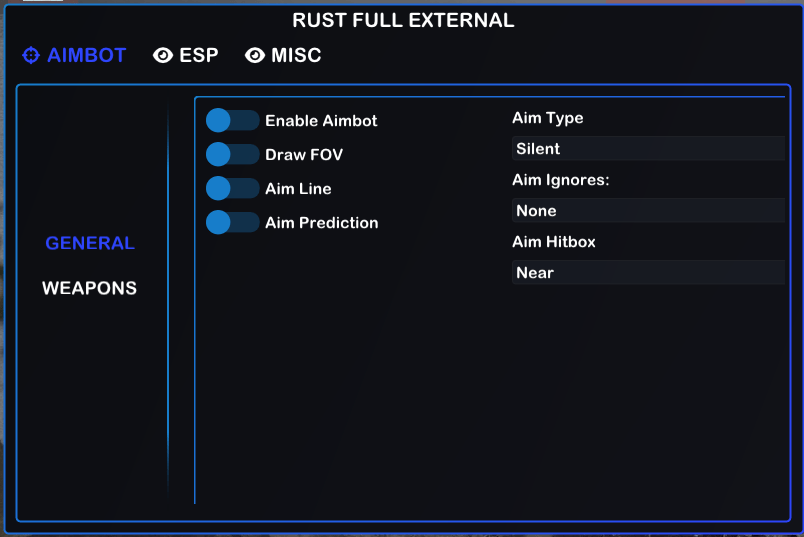
Task: Toggle the Aim Prediction switch
Action: click(232, 223)
